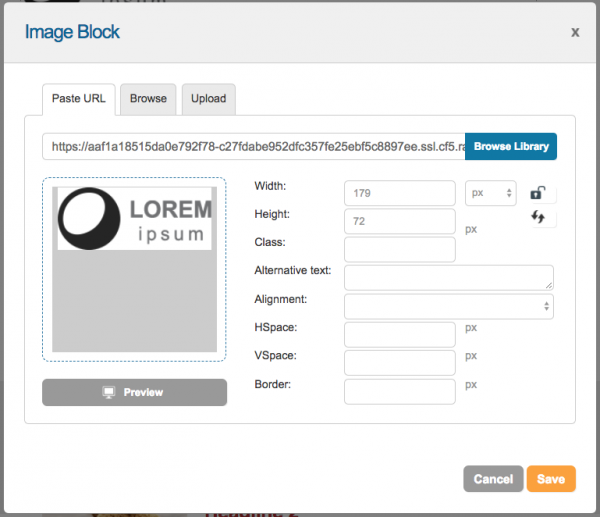Image resolution: width=600 pixels, height=517 pixels.
Task: Click the image URL input field
Action: [254, 146]
